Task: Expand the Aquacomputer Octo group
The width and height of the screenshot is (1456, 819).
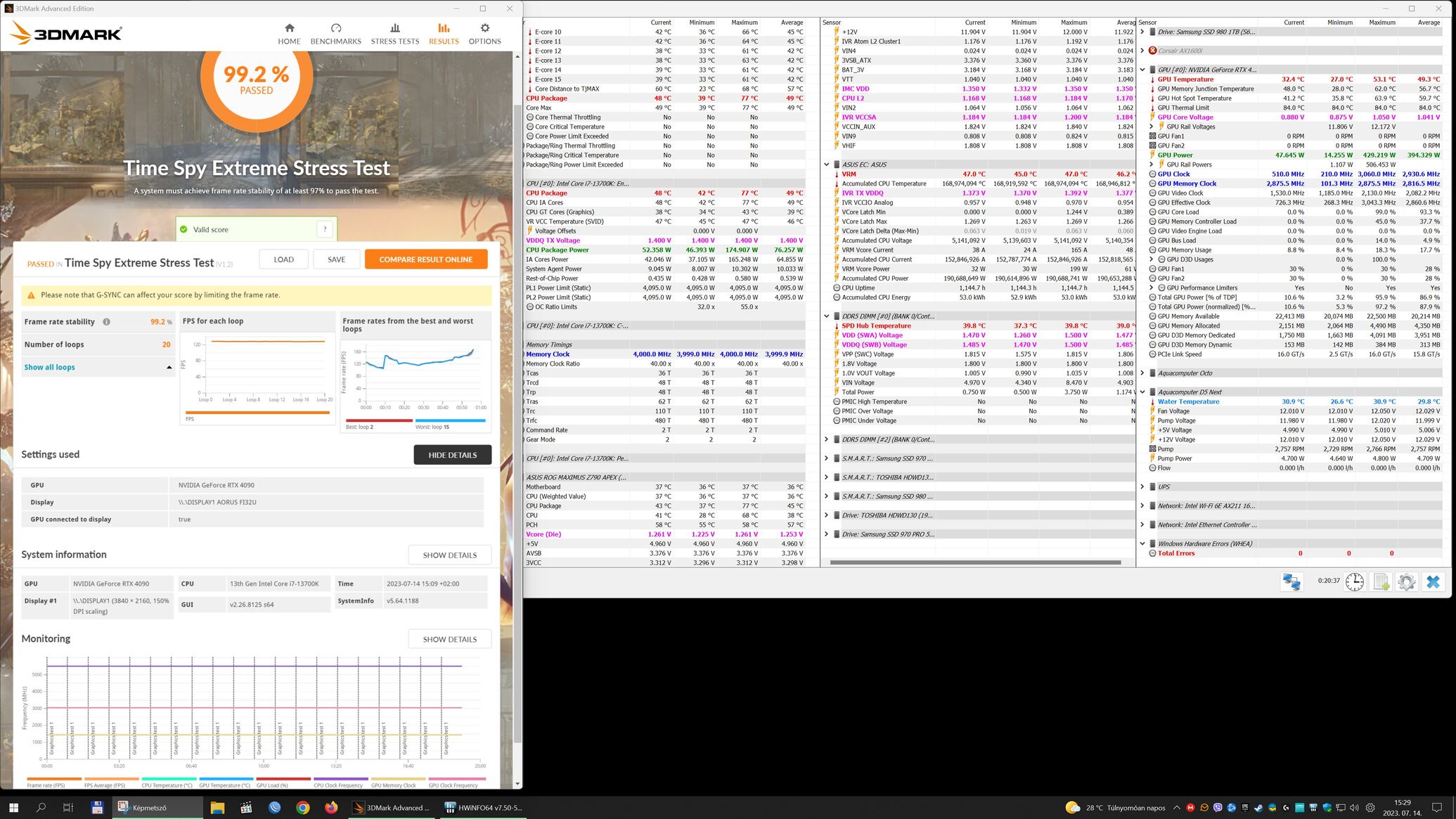Action: [x=1142, y=373]
